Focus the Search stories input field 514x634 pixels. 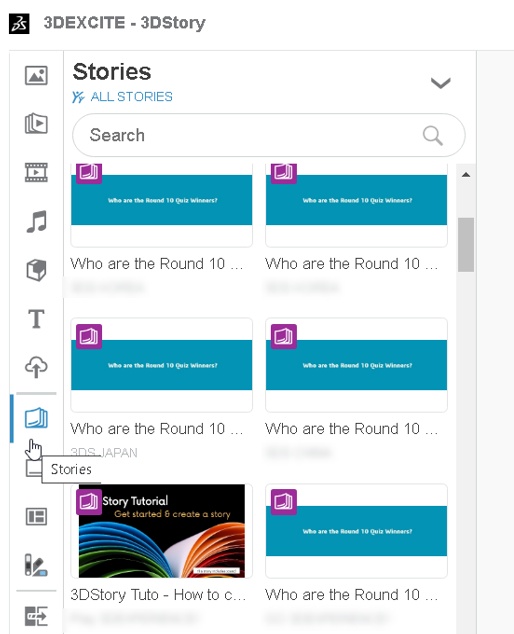[269, 135]
